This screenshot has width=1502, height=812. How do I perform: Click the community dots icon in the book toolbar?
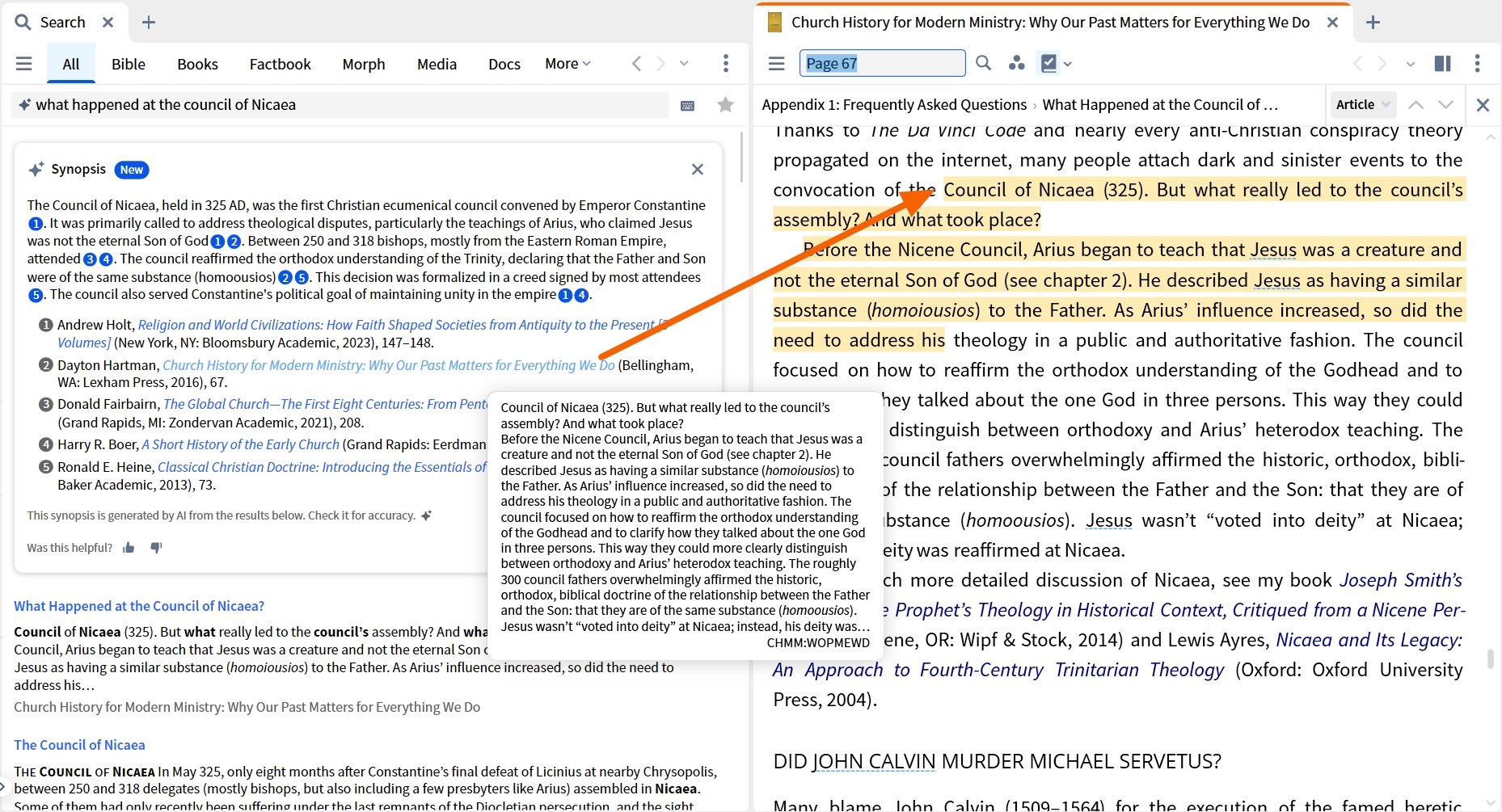pyautogui.click(x=1017, y=63)
